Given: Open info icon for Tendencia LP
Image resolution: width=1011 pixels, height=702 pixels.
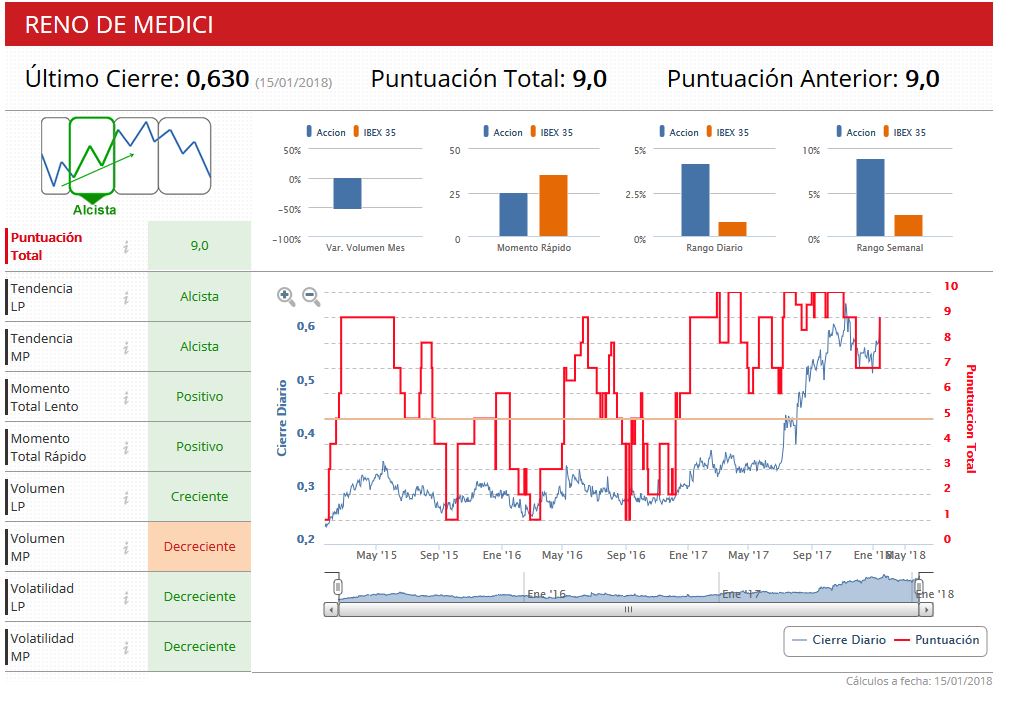Looking at the screenshot, I should pyautogui.click(x=126, y=297).
